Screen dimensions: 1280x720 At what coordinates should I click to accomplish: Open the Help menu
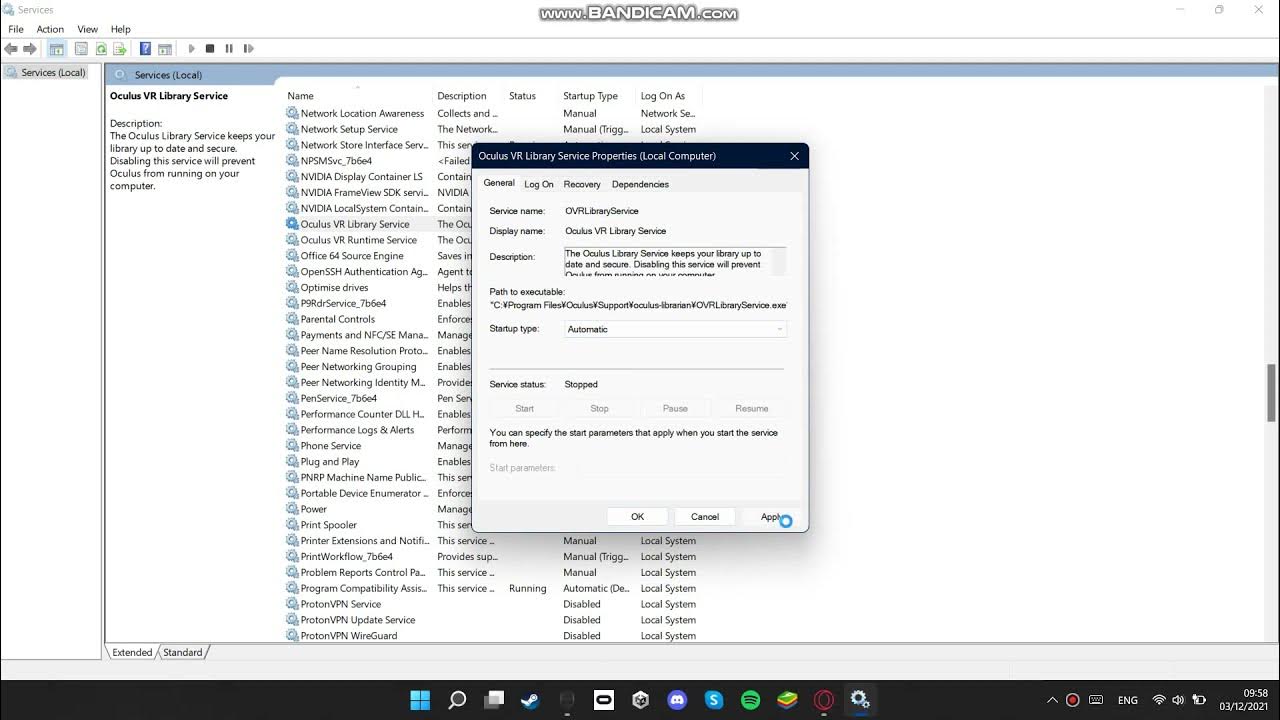click(x=121, y=29)
